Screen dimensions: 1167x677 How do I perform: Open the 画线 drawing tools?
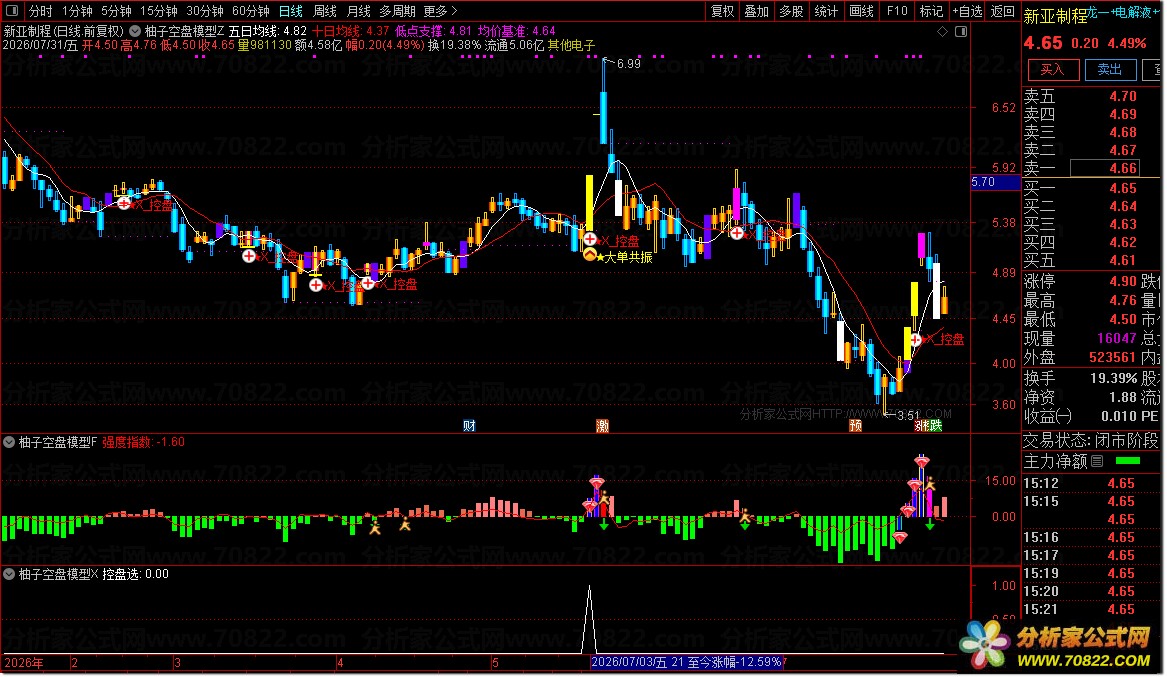click(x=861, y=11)
